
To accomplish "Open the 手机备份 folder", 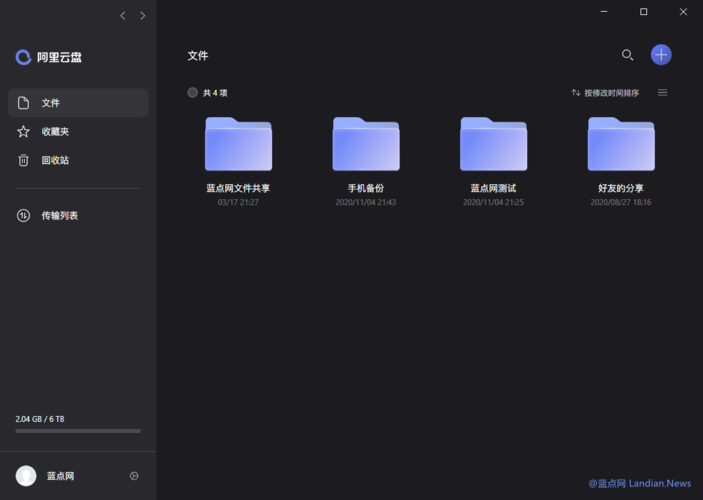I will coord(366,143).
